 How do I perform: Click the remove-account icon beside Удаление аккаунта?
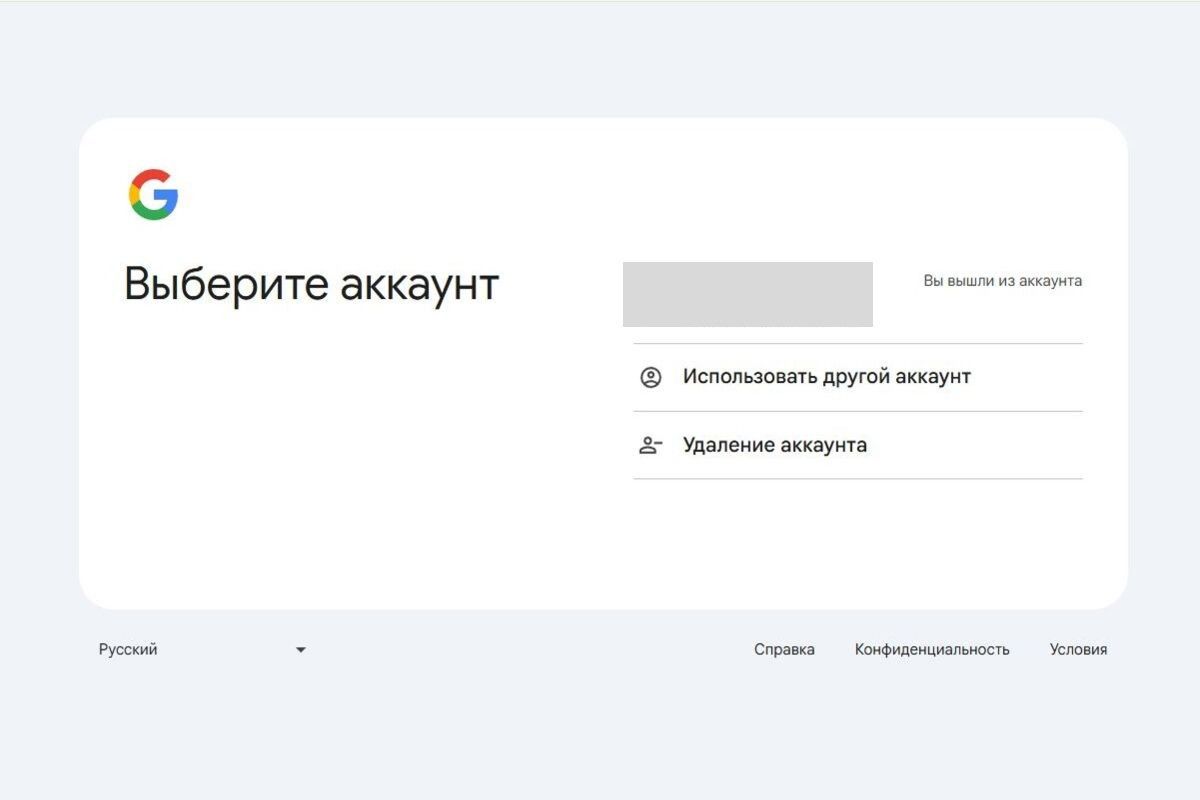point(651,444)
